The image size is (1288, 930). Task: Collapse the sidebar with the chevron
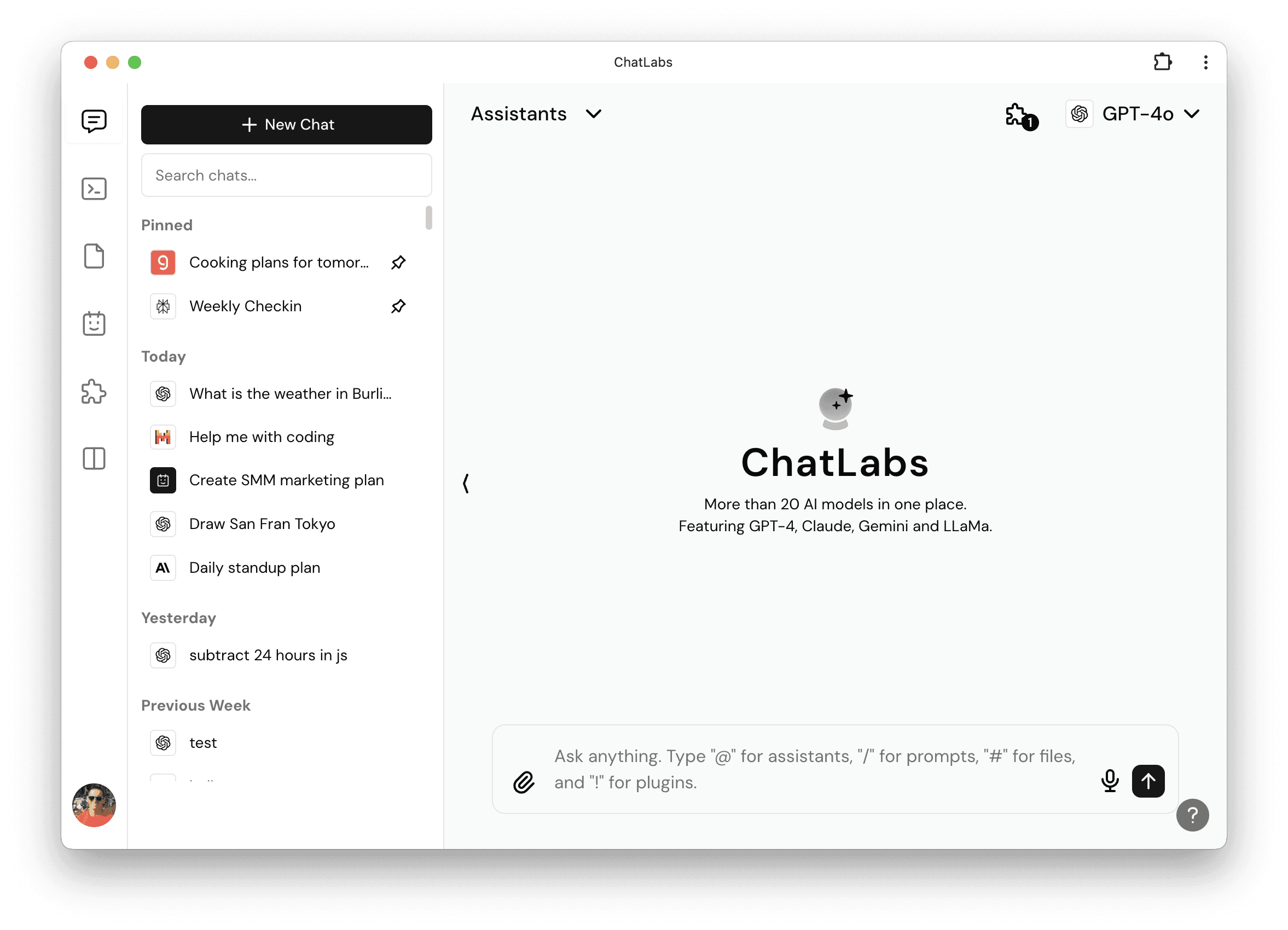point(466,483)
